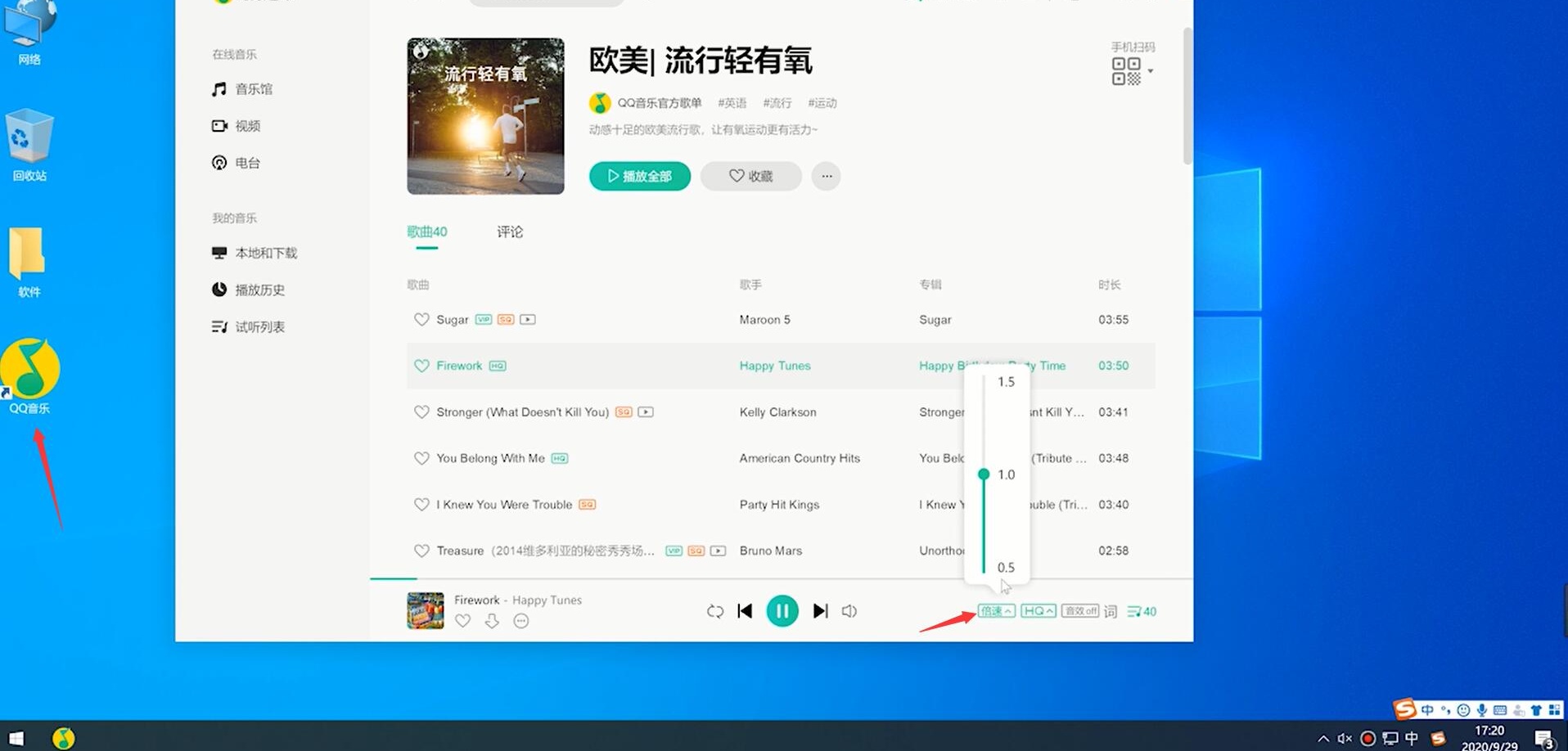The width and height of the screenshot is (1568, 751).
Task: Play the MV for Sugar
Action: 528,320
